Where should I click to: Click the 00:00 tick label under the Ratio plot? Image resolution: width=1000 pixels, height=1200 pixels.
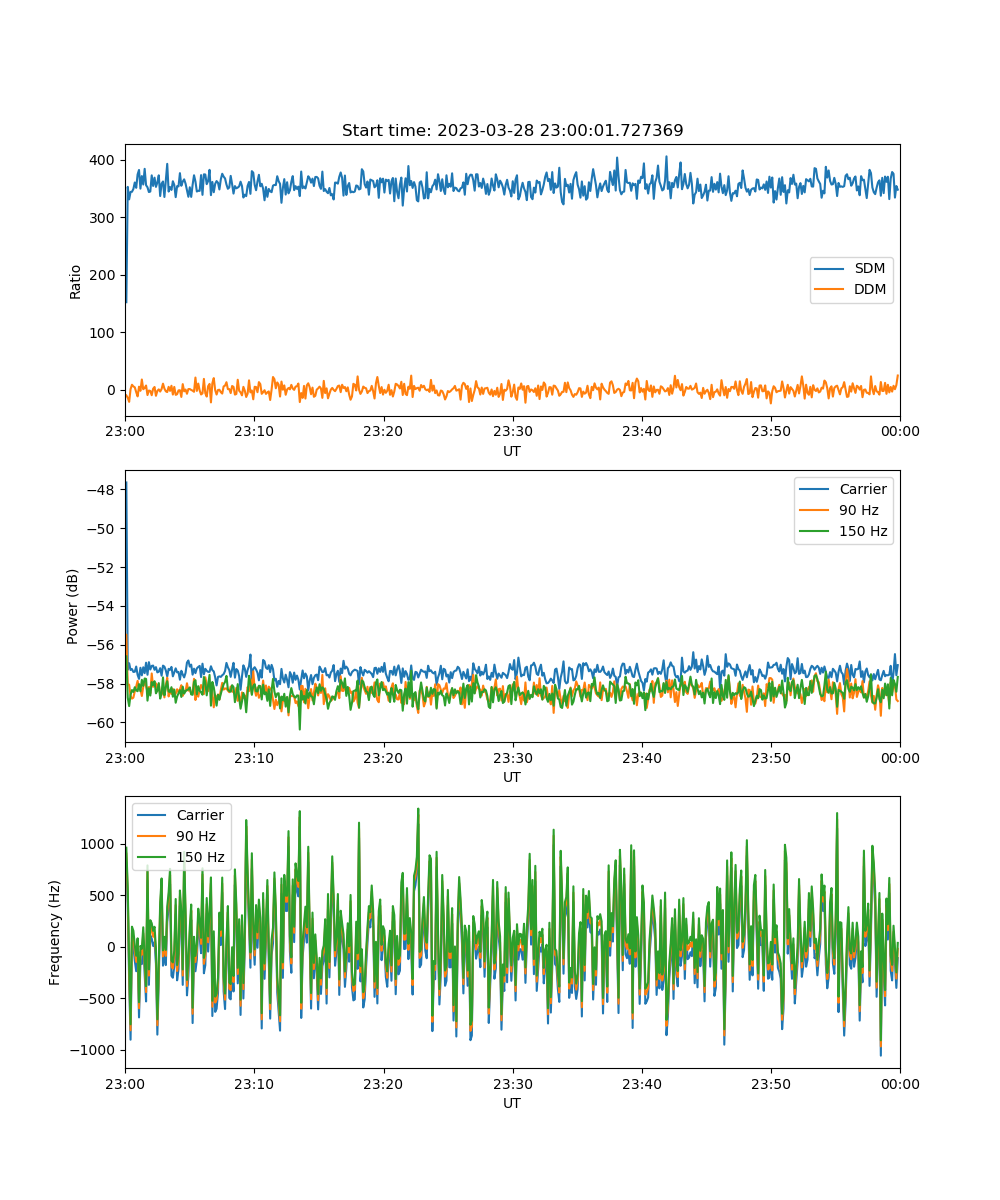pos(900,431)
